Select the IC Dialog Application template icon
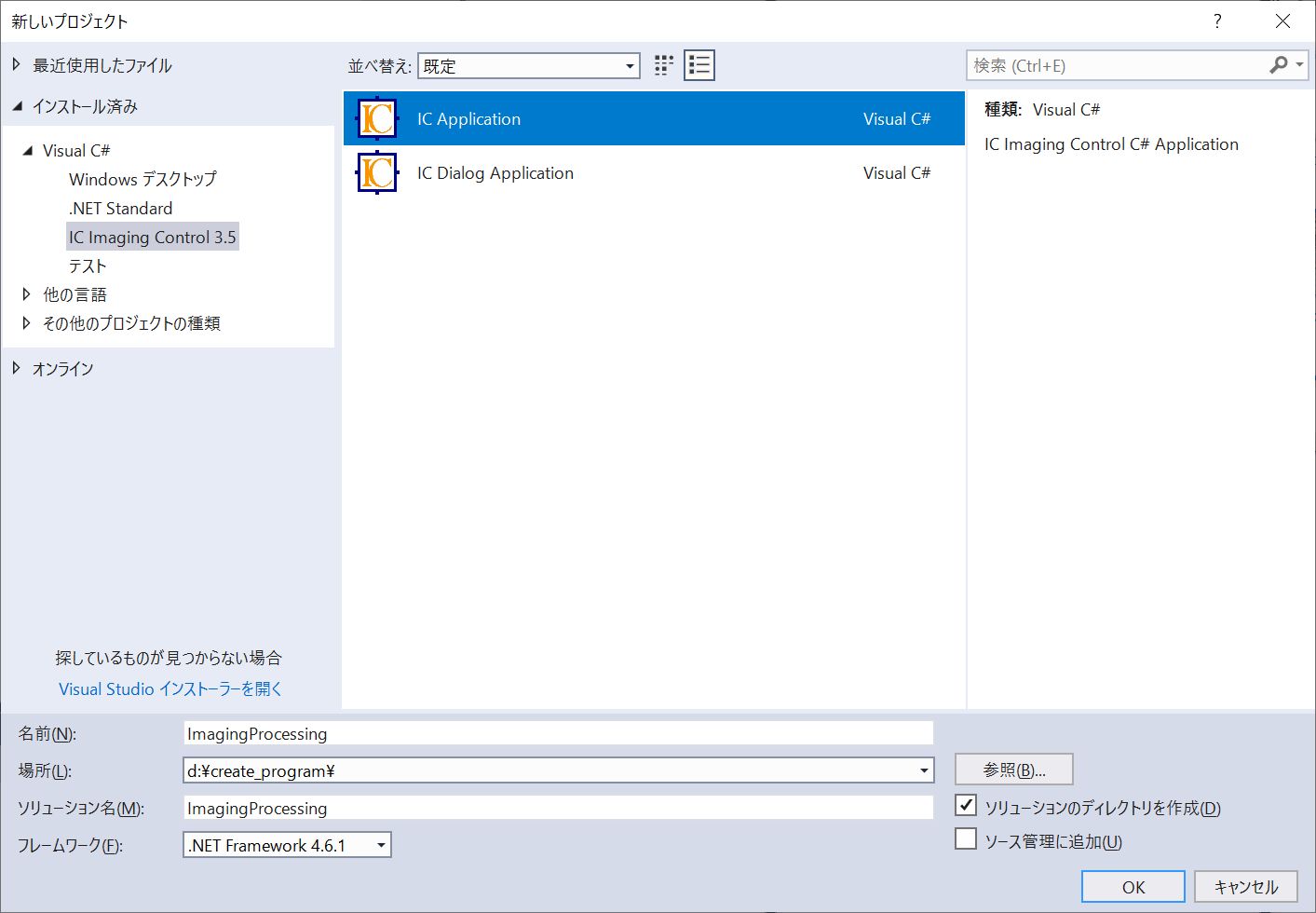 point(377,173)
